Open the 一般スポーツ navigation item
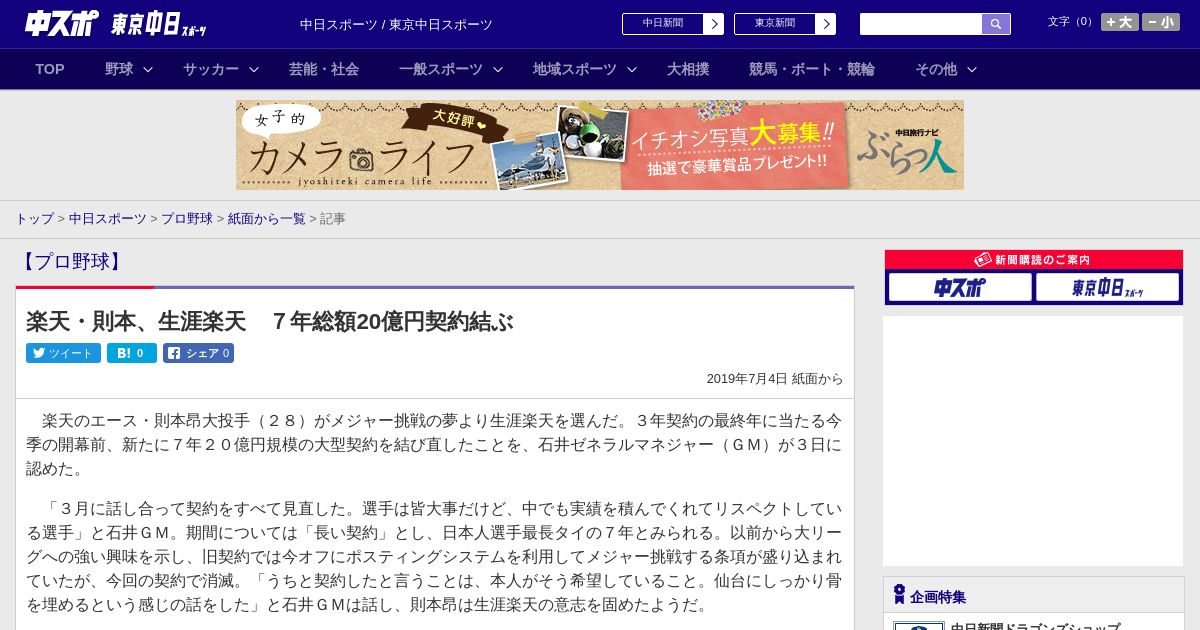The height and width of the screenshot is (630, 1200). pos(441,69)
